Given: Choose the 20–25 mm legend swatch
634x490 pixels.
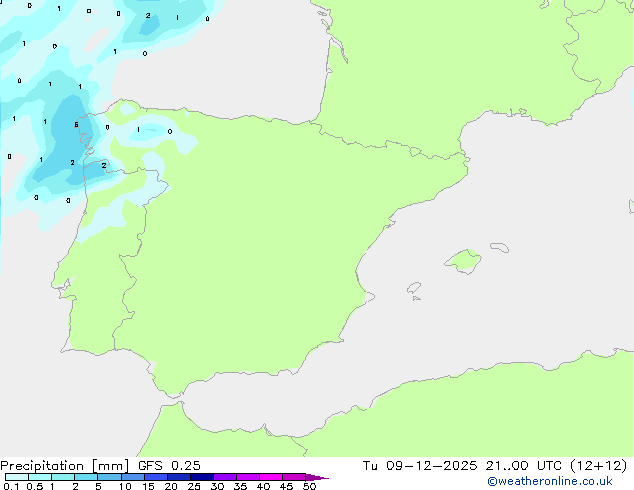Looking at the screenshot, I should click(179, 477).
